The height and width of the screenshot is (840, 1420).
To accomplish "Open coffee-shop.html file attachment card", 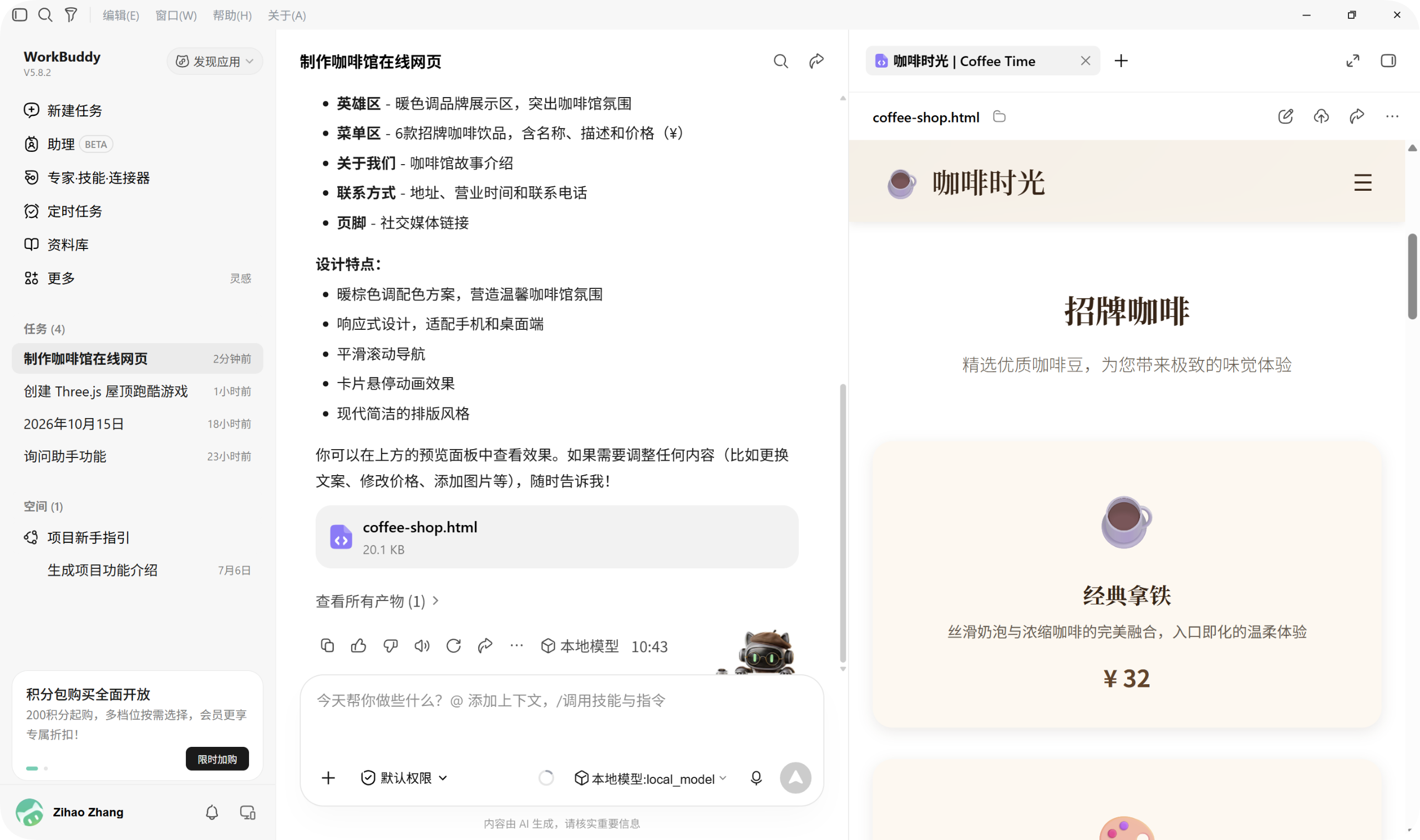I will [x=556, y=537].
